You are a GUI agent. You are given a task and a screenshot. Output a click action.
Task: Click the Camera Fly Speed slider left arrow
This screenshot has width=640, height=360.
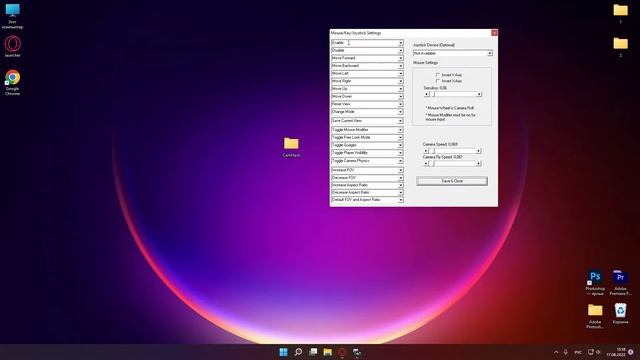pyautogui.click(x=426, y=164)
